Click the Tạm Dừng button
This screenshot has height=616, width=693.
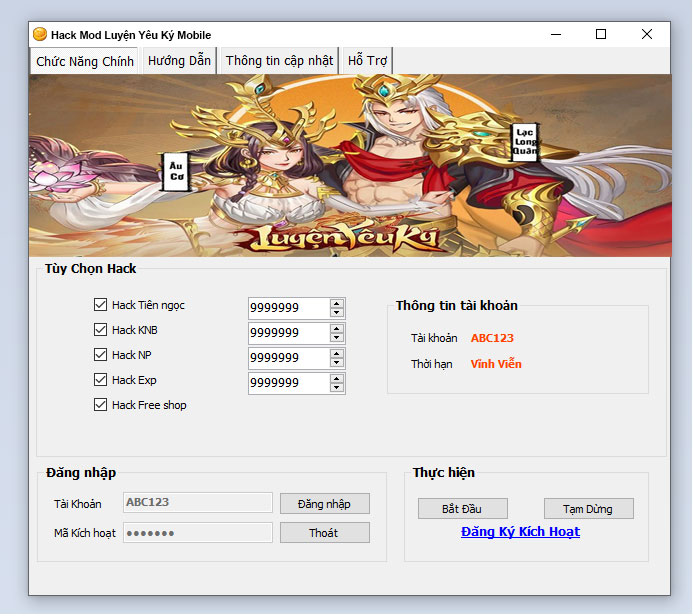pyautogui.click(x=588, y=509)
